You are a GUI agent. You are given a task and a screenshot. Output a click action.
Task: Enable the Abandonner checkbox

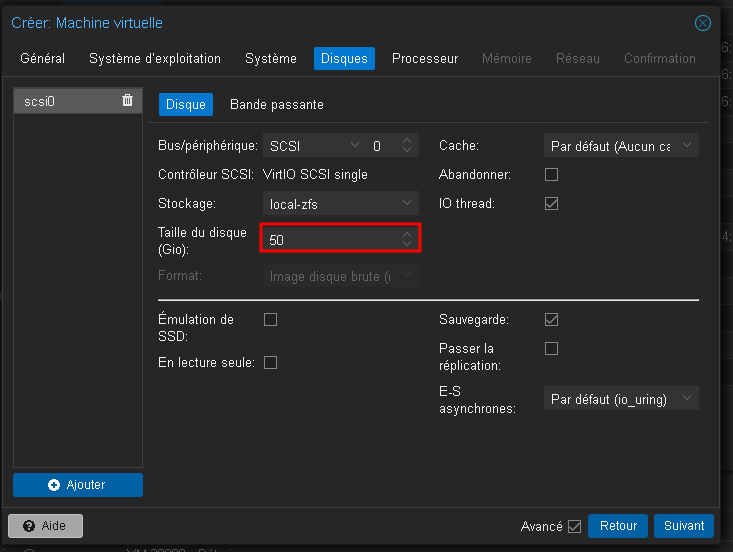coord(551,175)
